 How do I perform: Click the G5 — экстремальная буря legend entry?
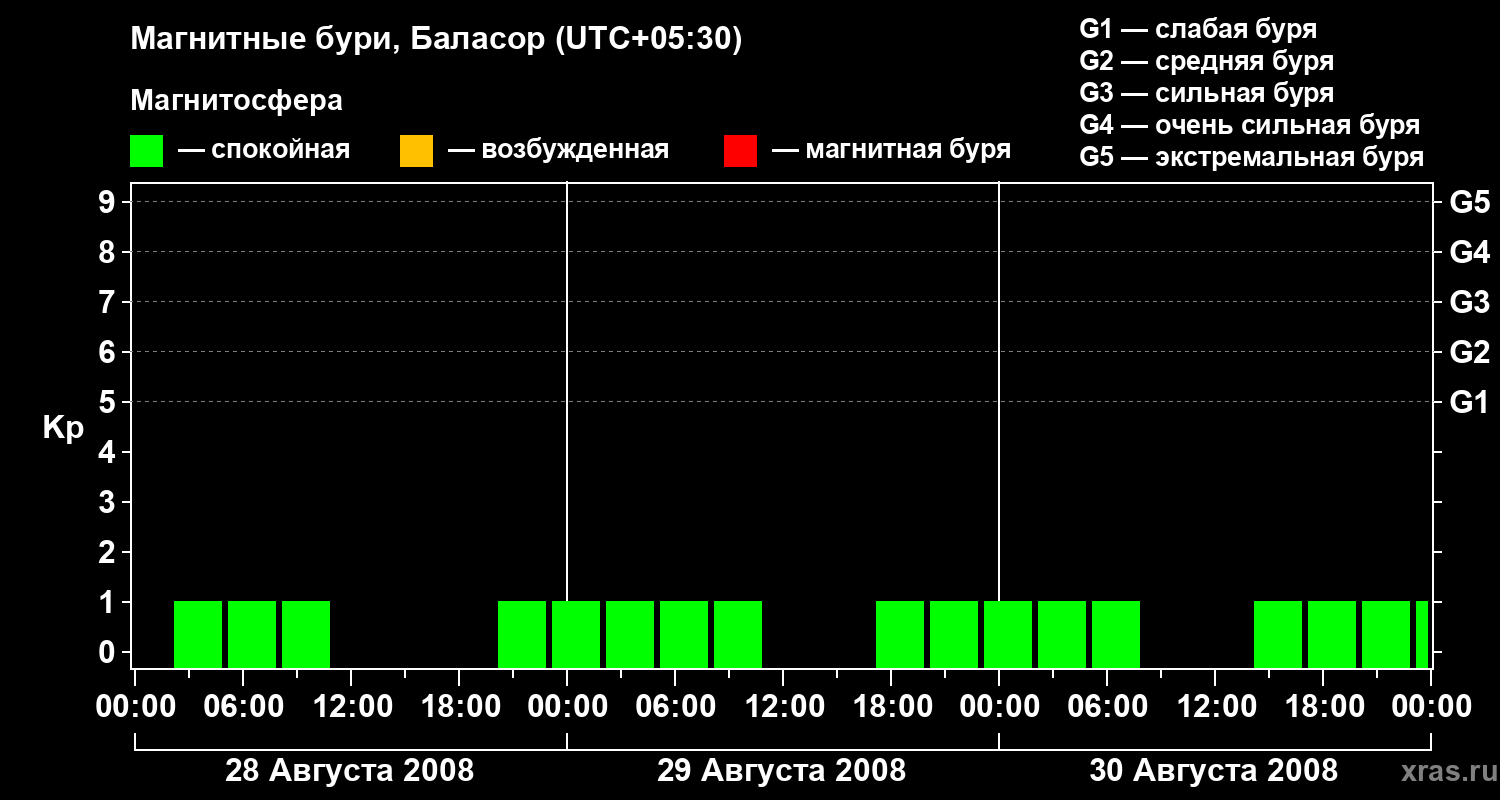[1252, 158]
